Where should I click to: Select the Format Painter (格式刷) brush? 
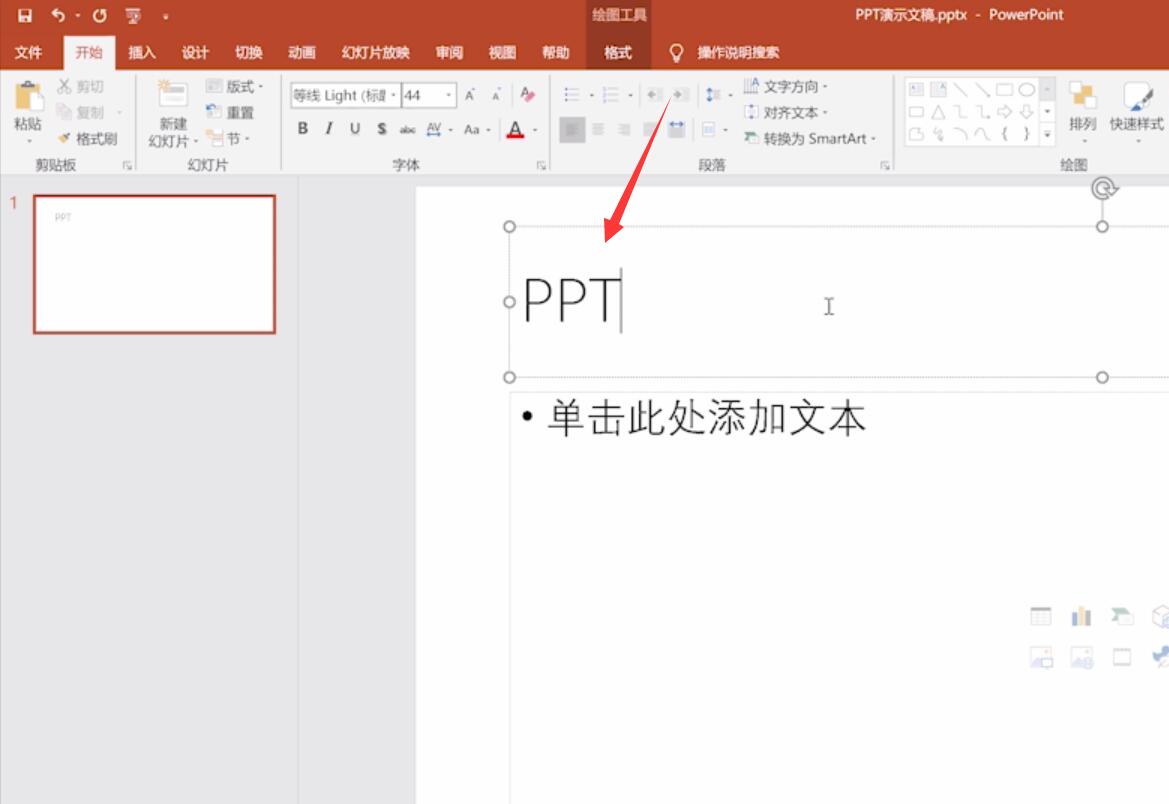(88, 139)
